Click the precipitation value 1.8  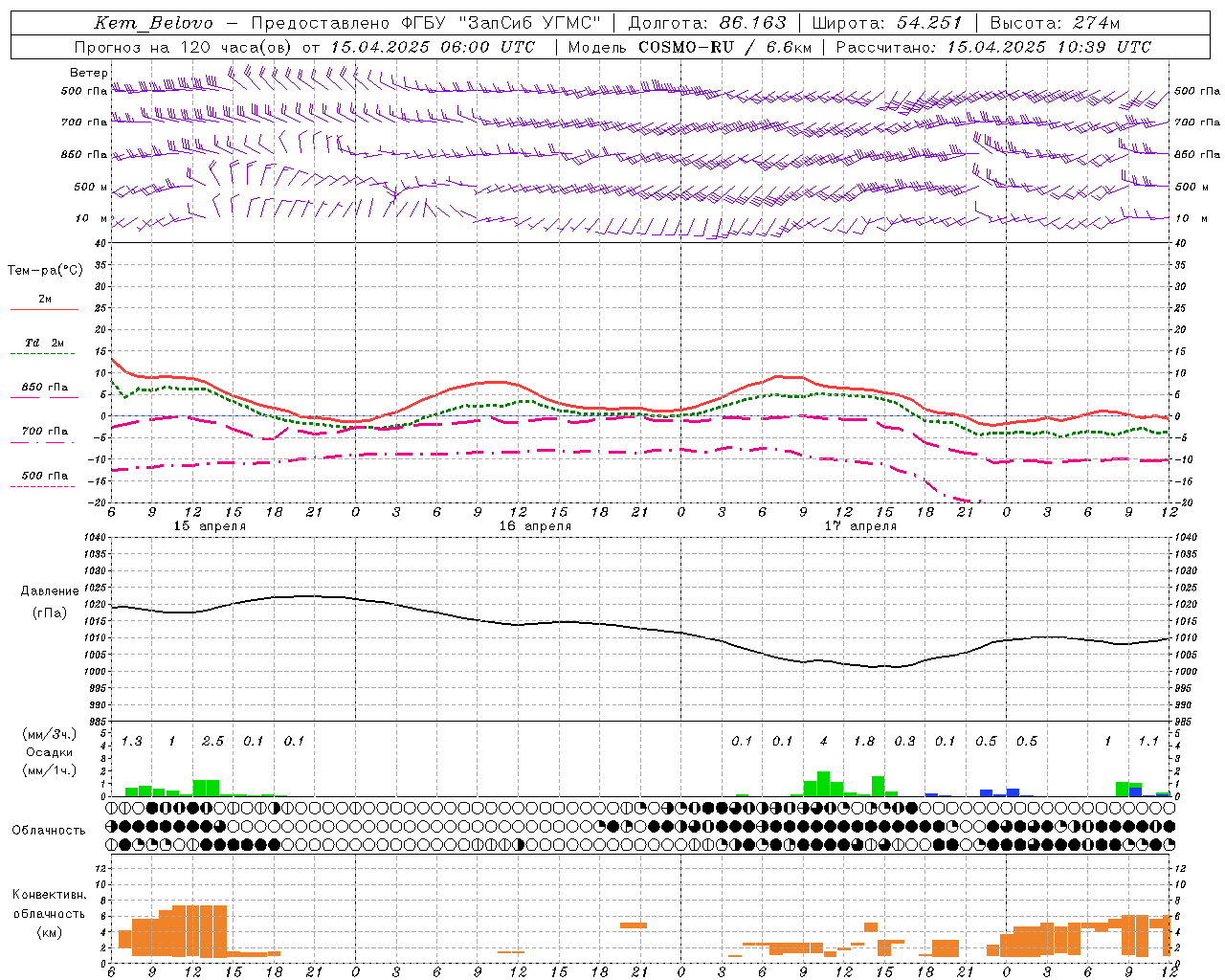864,742
